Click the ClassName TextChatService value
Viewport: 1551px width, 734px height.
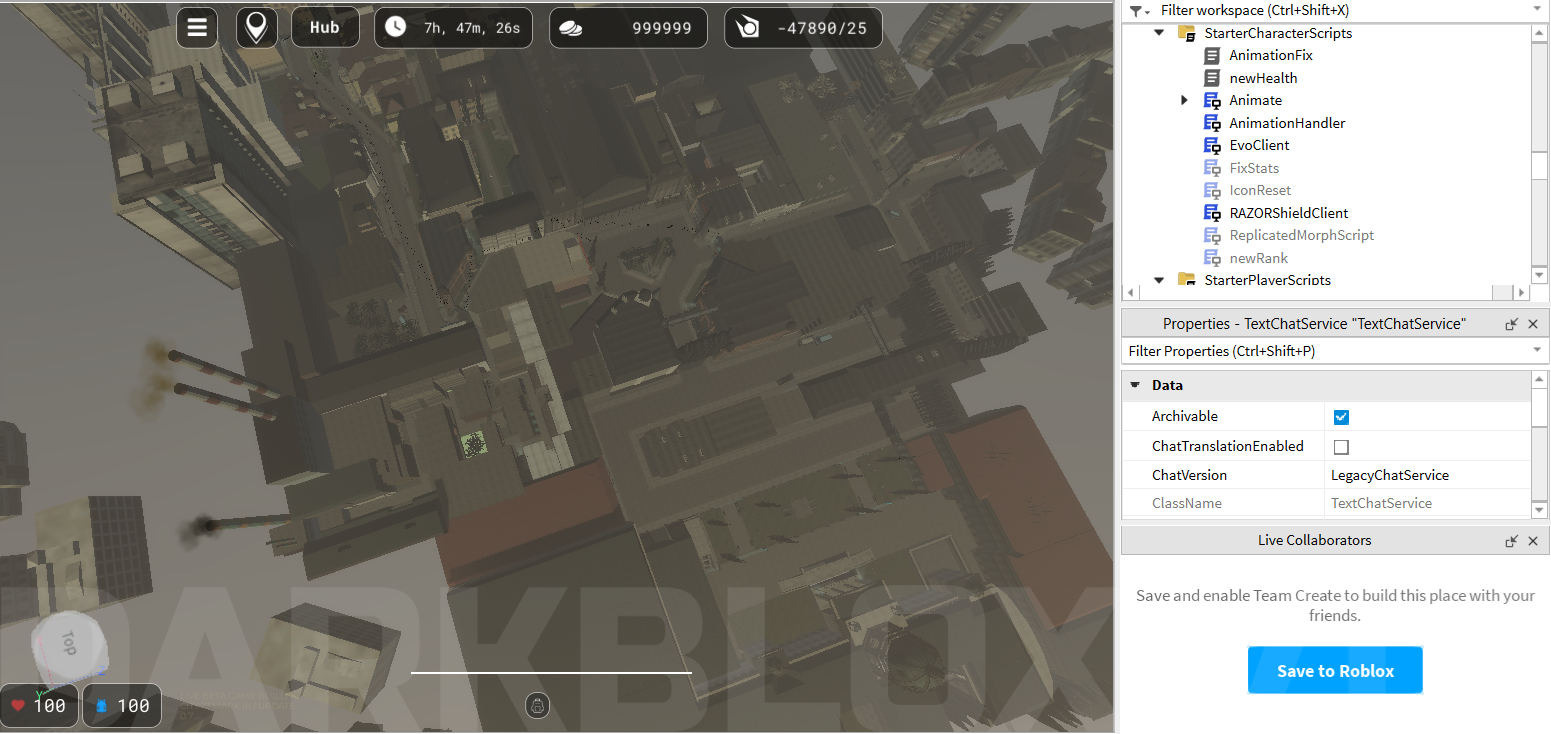tap(1381, 503)
